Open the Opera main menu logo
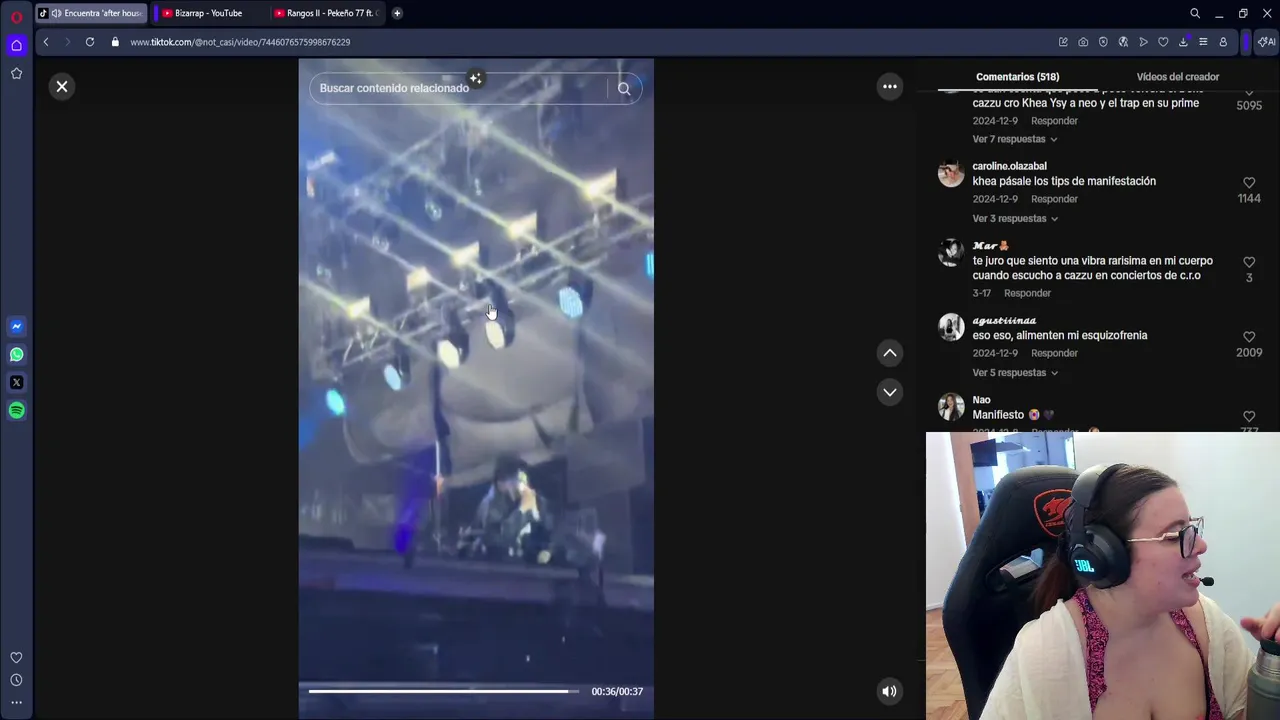The width and height of the screenshot is (1280, 720). coord(16,17)
